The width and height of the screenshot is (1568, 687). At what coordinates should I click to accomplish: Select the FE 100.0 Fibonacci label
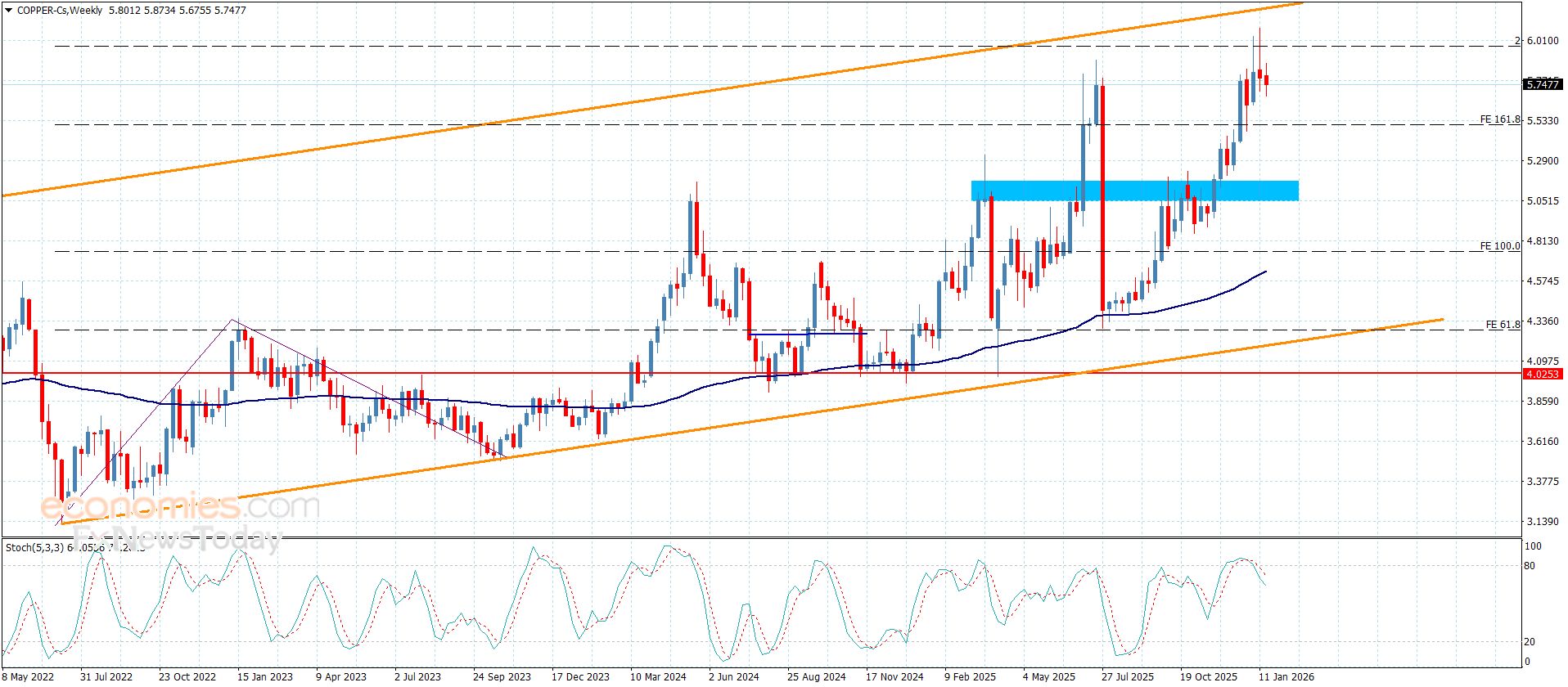[x=1499, y=245]
